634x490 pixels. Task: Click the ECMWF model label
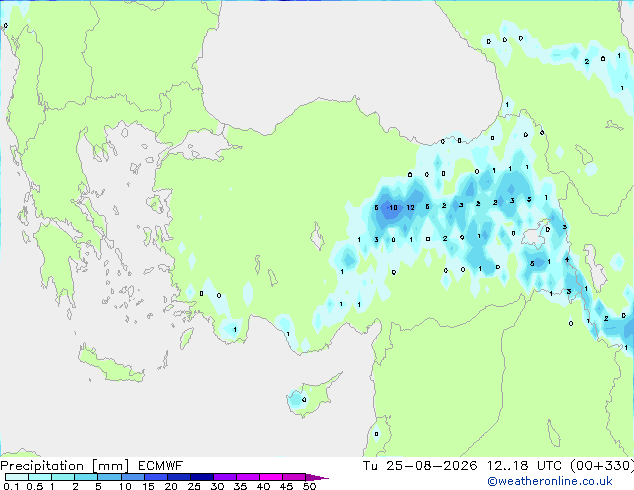point(161,466)
